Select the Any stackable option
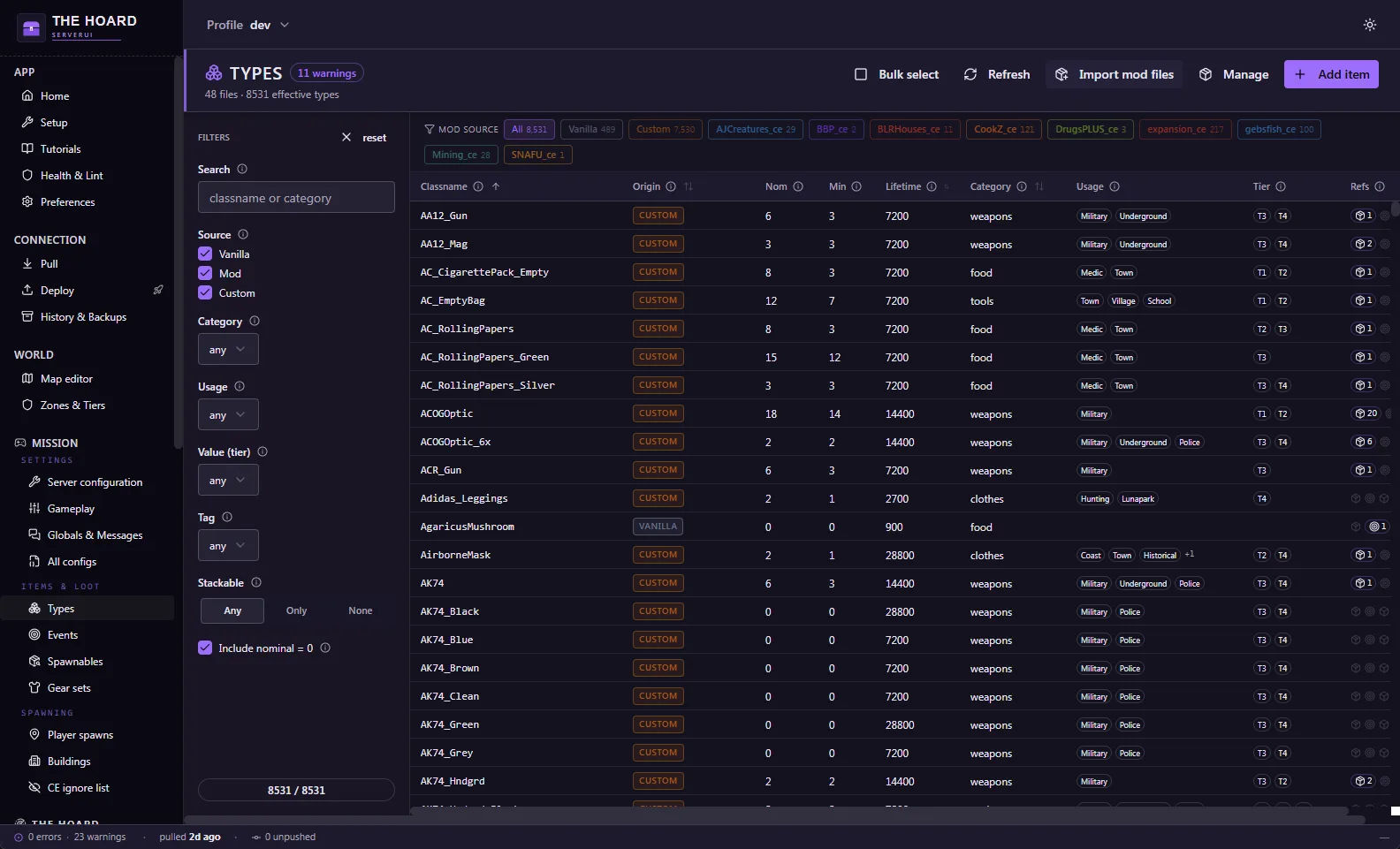1400x849 pixels. (232, 610)
